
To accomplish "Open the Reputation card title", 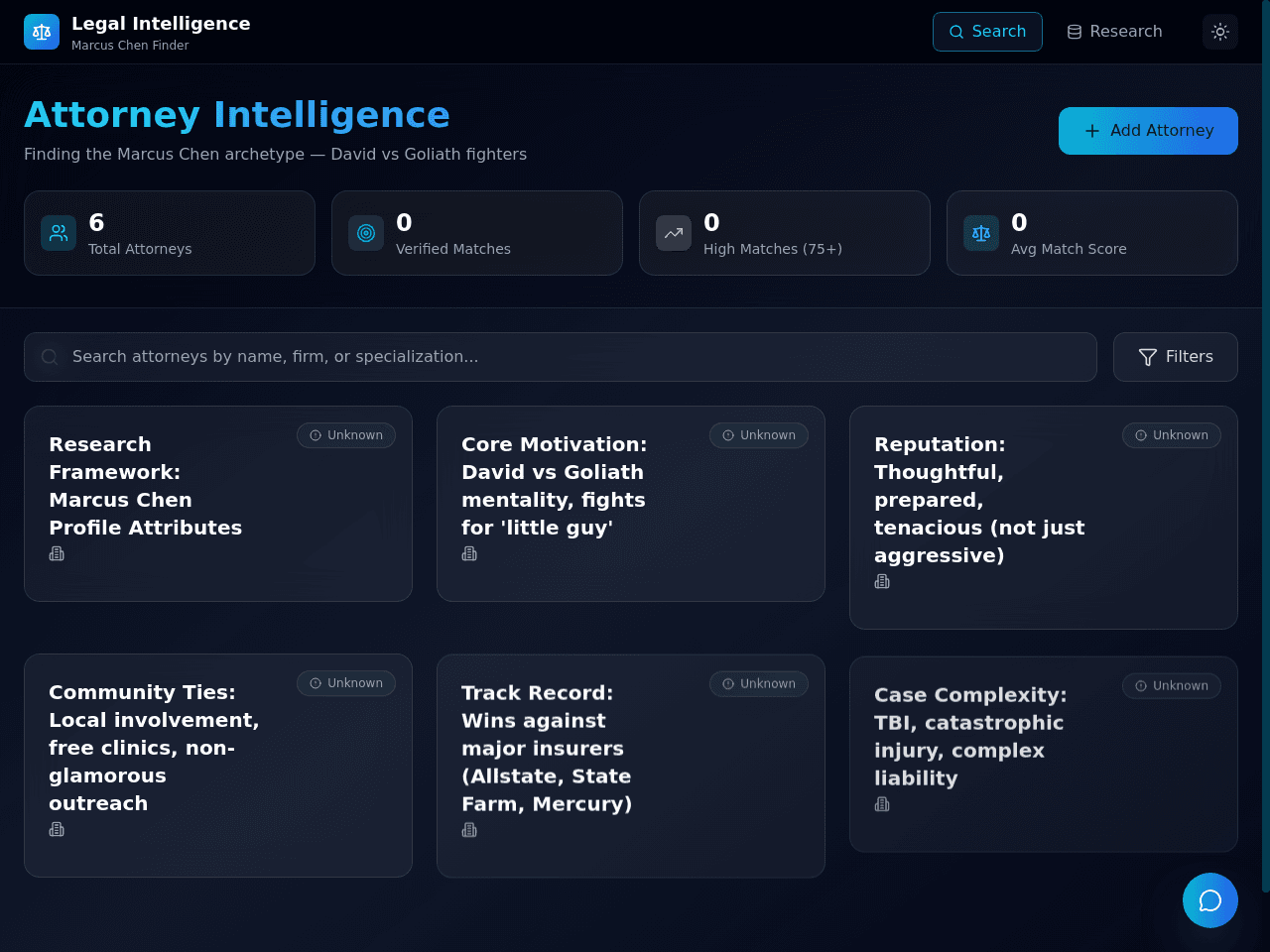I will click(979, 500).
